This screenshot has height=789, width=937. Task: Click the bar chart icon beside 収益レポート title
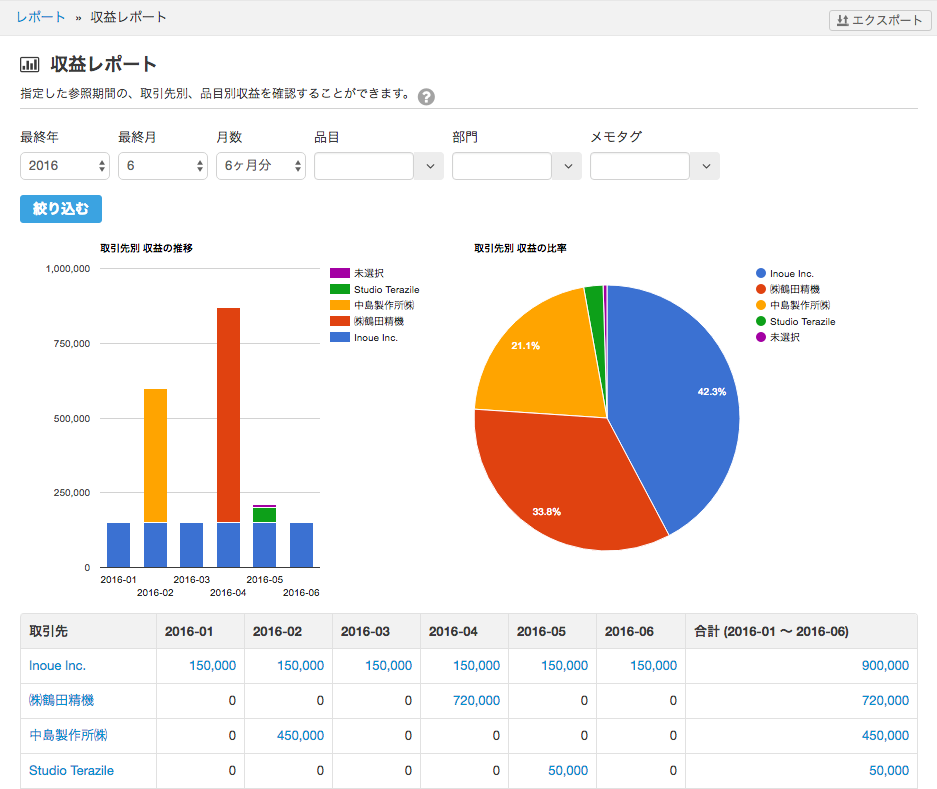click(x=28, y=63)
